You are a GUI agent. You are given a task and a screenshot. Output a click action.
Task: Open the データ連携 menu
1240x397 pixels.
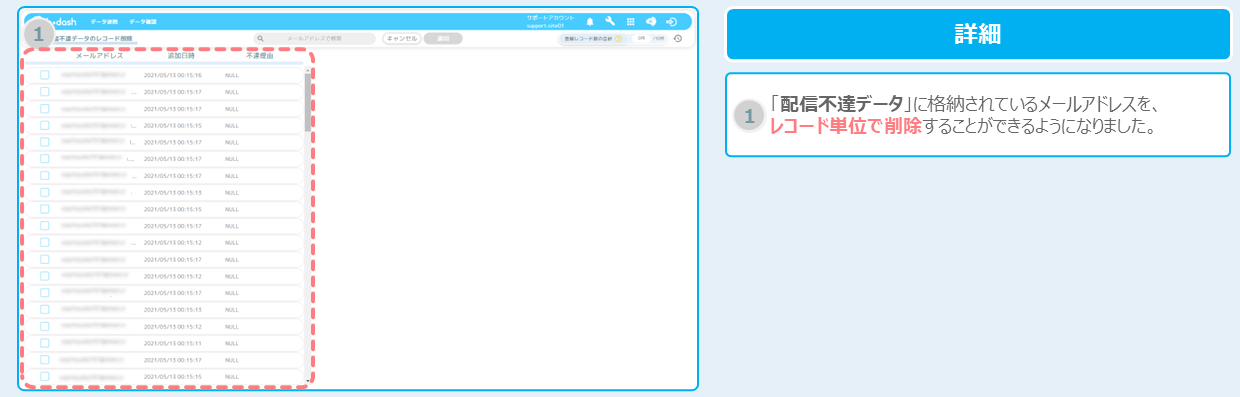coord(104,21)
